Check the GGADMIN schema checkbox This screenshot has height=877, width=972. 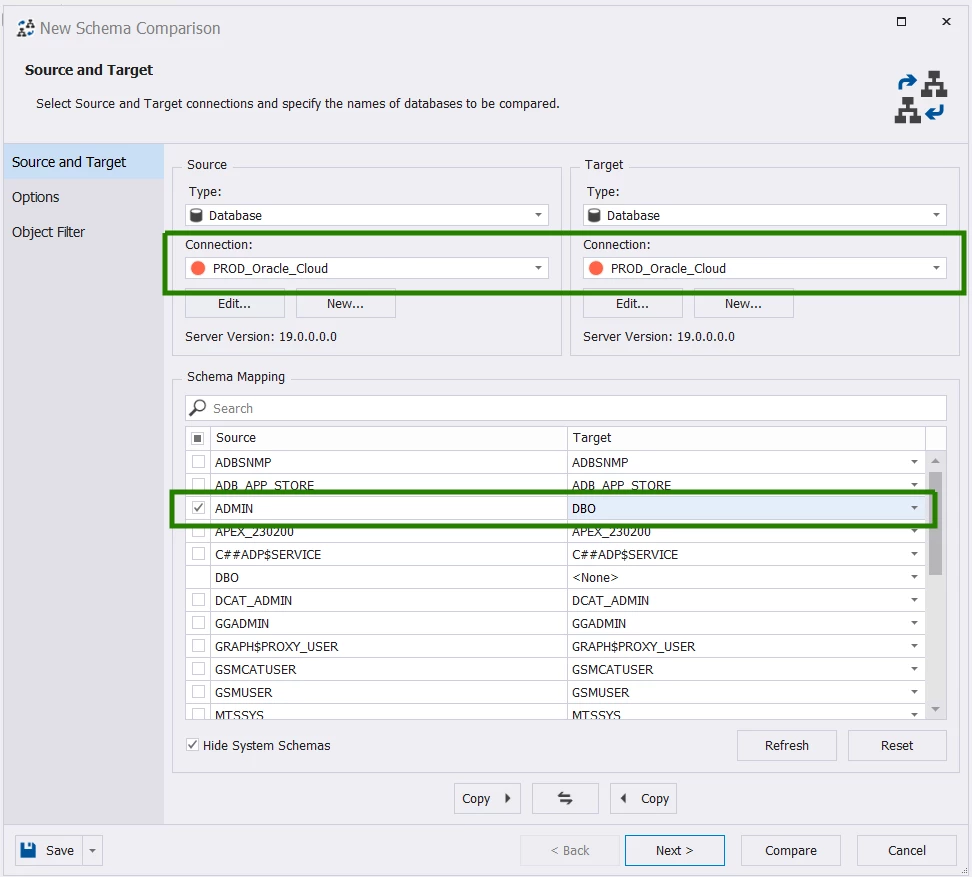[x=198, y=622]
